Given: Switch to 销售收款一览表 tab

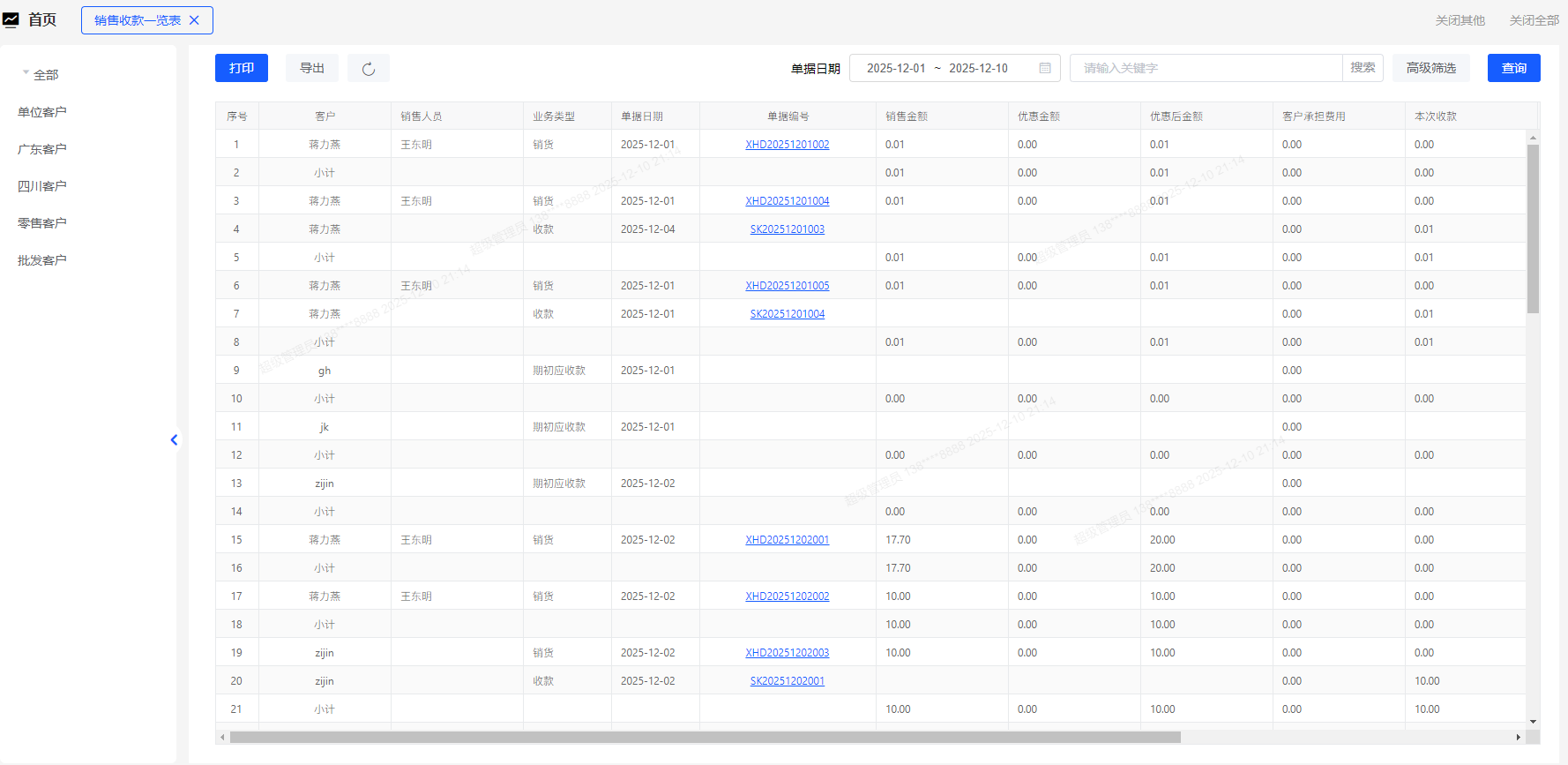Looking at the screenshot, I should (137, 20).
